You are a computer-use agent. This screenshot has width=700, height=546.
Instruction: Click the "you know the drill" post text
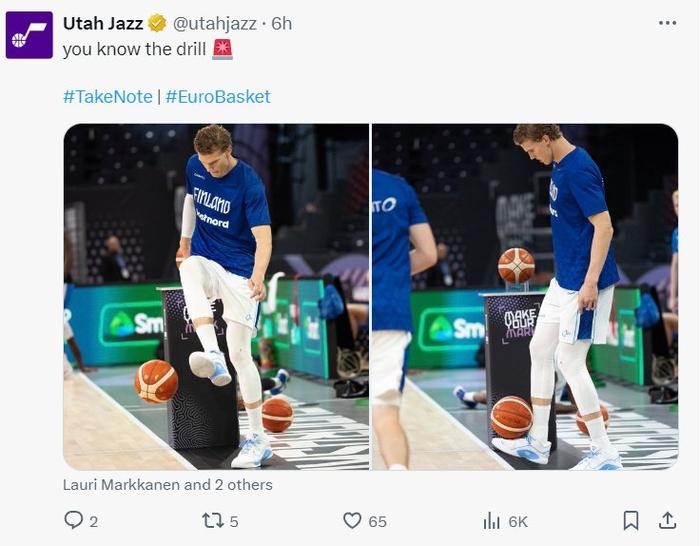(x=134, y=50)
